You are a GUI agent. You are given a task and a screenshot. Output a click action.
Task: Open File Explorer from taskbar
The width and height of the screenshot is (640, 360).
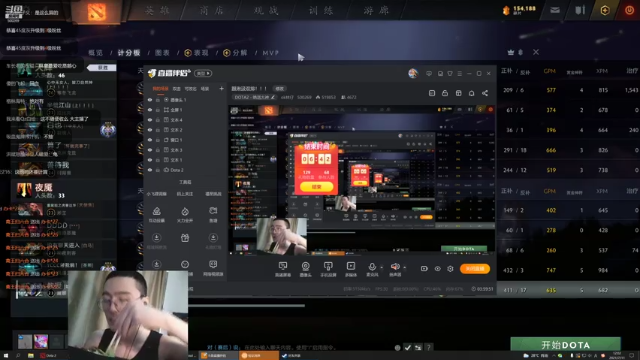31,356
